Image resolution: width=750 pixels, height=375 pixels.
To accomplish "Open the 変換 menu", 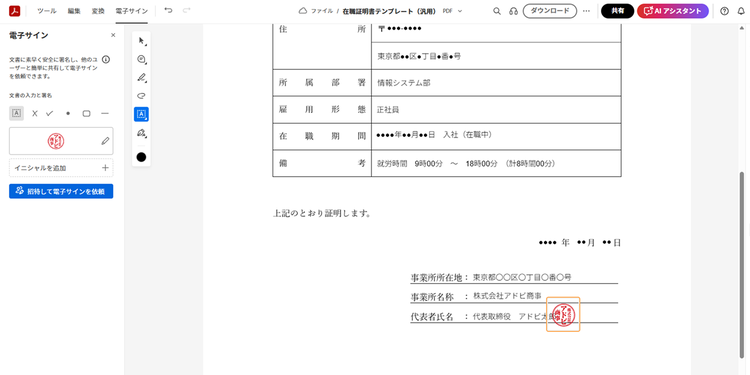I will click(98, 11).
